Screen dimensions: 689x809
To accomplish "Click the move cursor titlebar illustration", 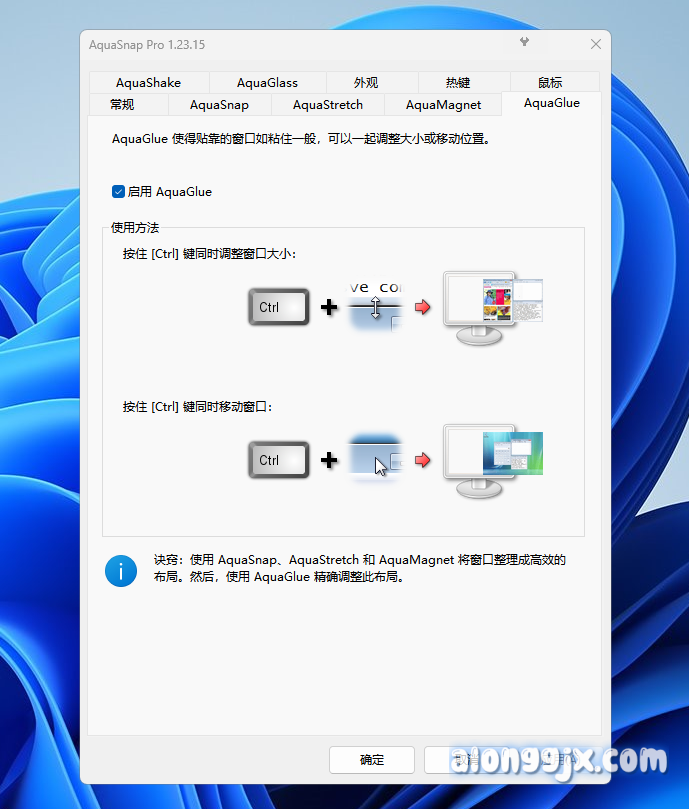I will (376, 460).
